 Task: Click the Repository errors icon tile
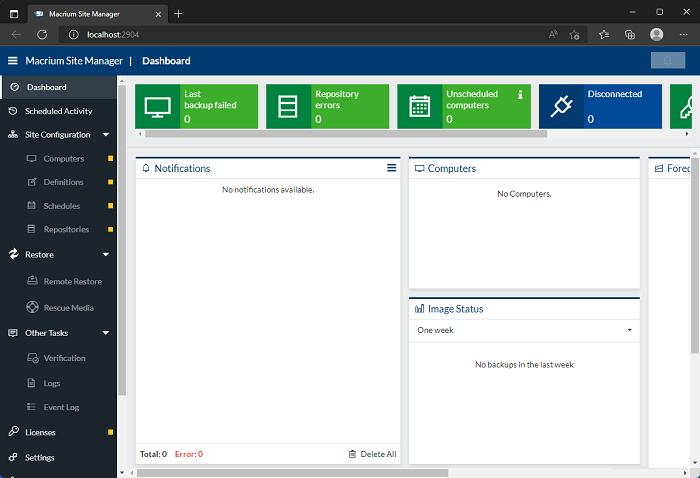click(x=288, y=106)
